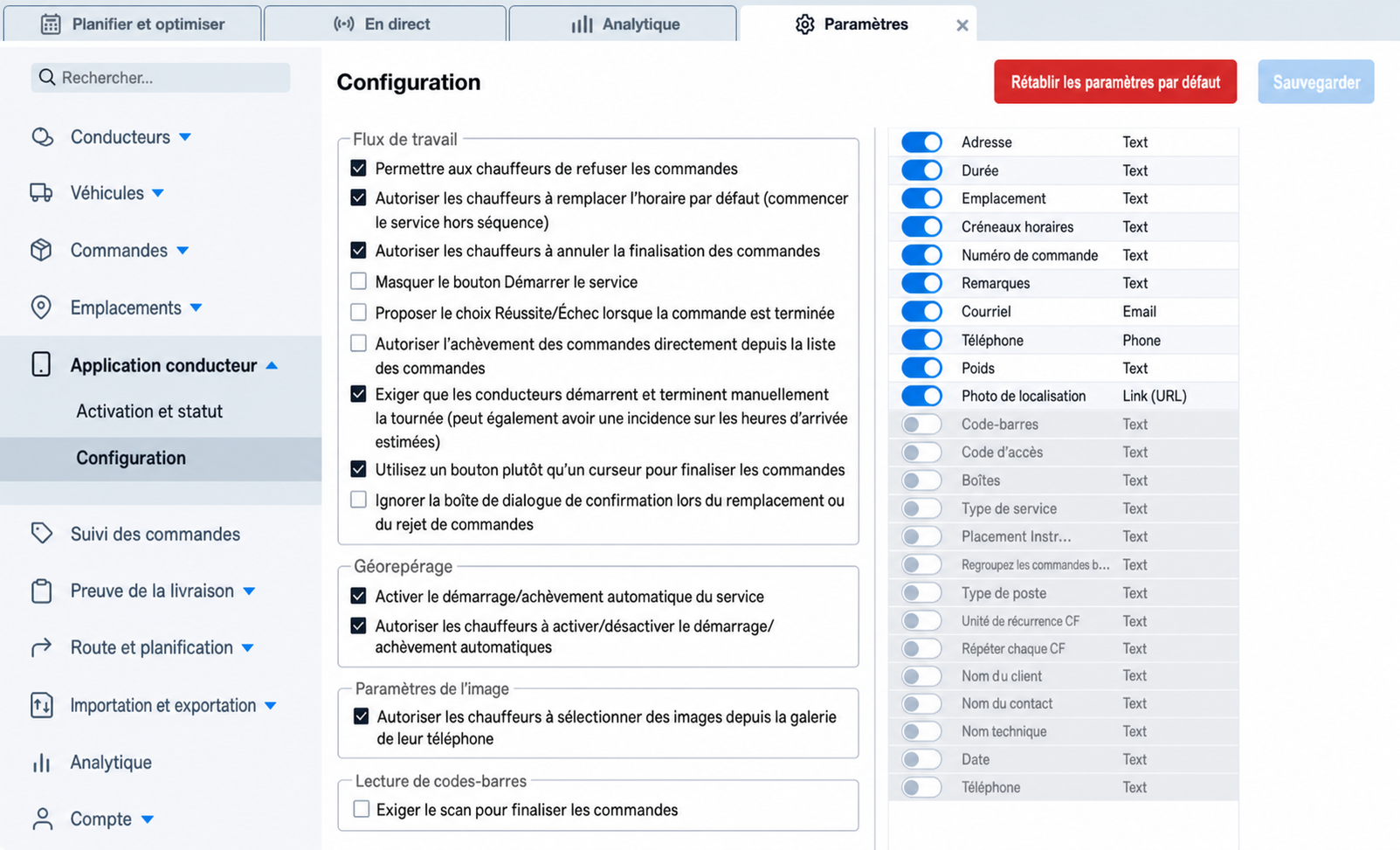Disable the Photo de localisation toggle
Screen dimensions: 1400x850
(x=921, y=396)
